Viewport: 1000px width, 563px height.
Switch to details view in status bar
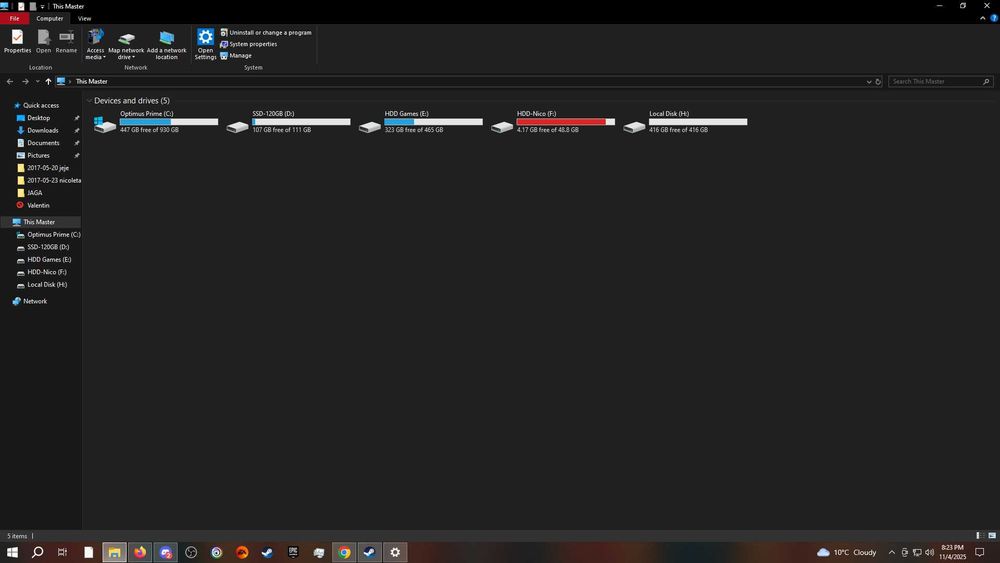979,536
